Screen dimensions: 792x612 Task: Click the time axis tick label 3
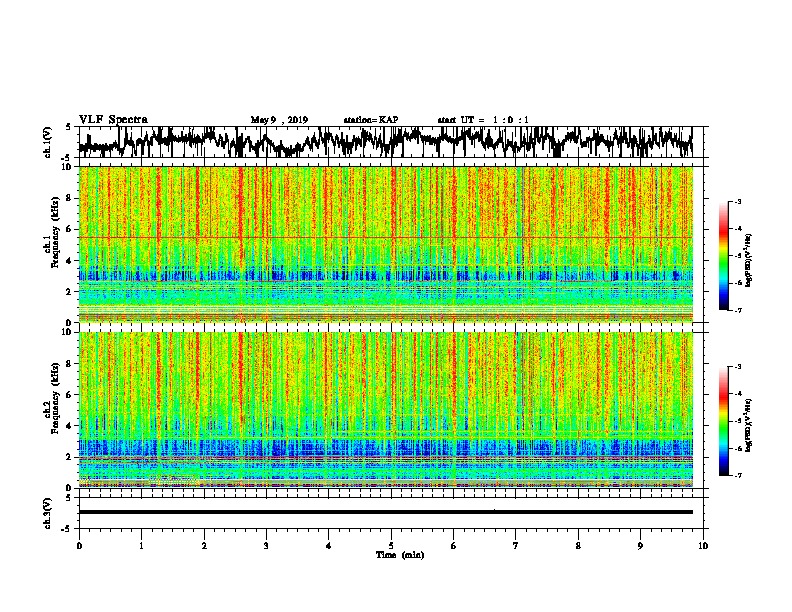(266, 546)
